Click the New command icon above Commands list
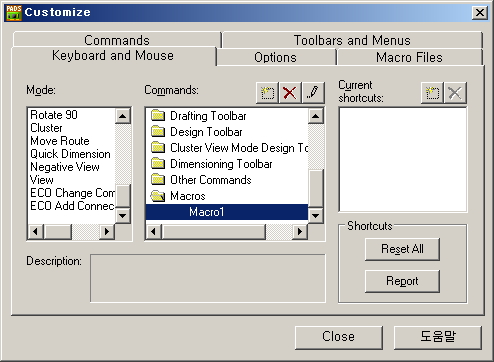 pyautogui.click(x=267, y=93)
